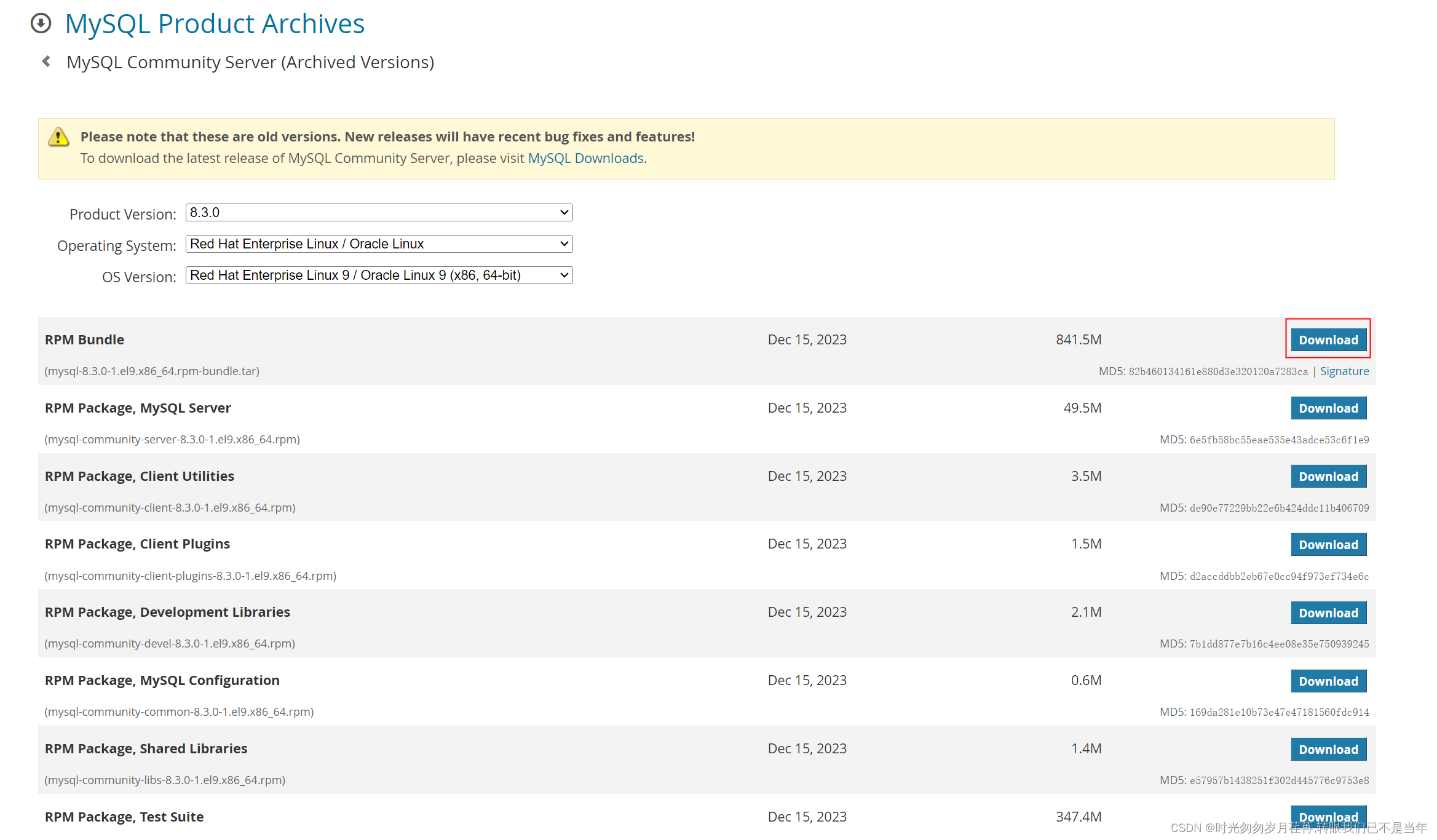The height and width of the screenshot is (840, 1437).
Task: Expand the Operating System selector
Action: (379, 244)
